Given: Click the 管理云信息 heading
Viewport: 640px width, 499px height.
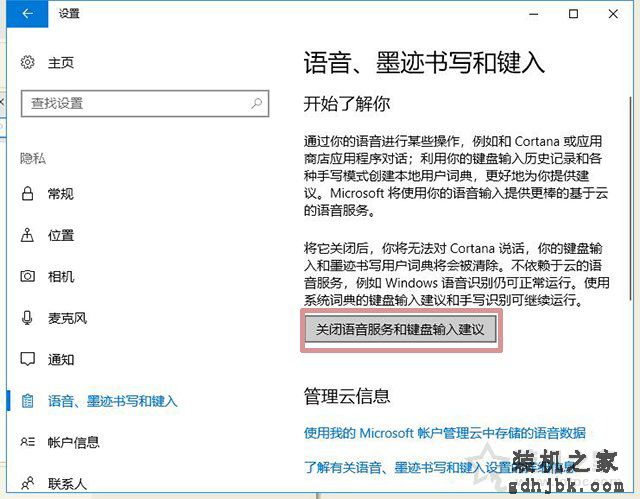Looking at the screenshot, I should [x=347, y=396].
